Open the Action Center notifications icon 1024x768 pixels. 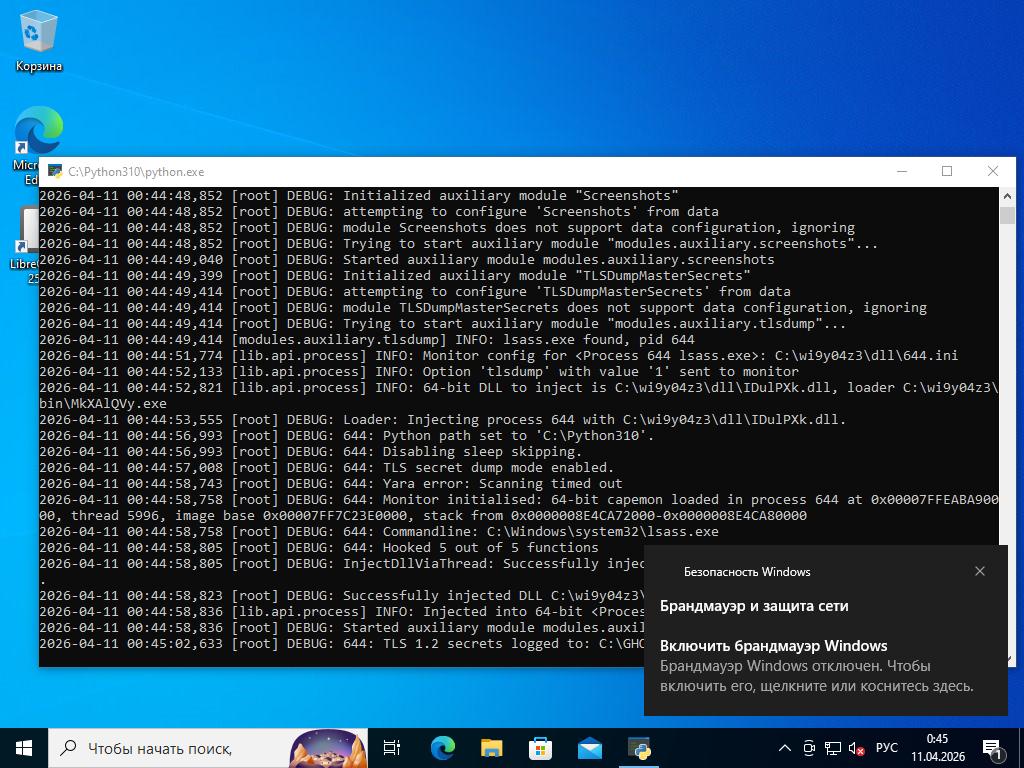click(x=993, y=748)
